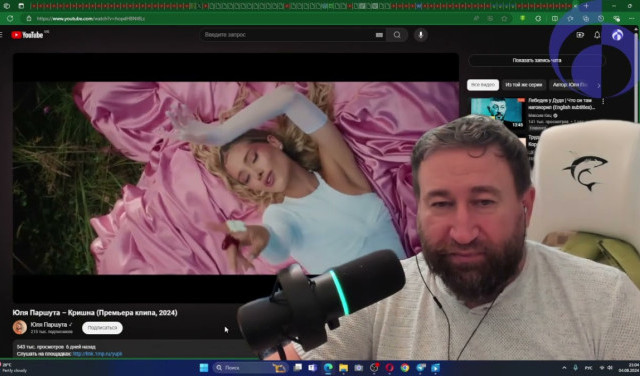
Task: Start voice search with the microphone icon
Action: (420, 35)
